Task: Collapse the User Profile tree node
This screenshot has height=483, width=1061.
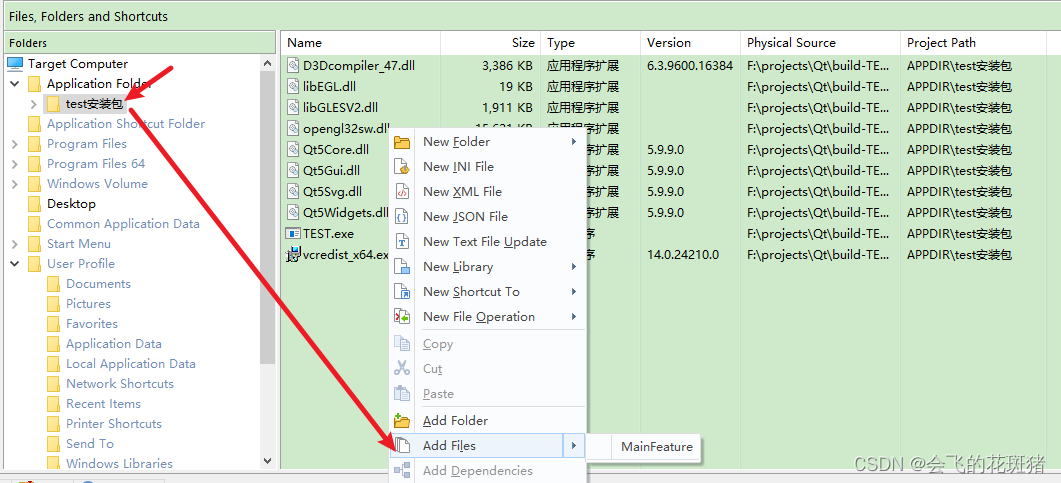Action: 15,264
